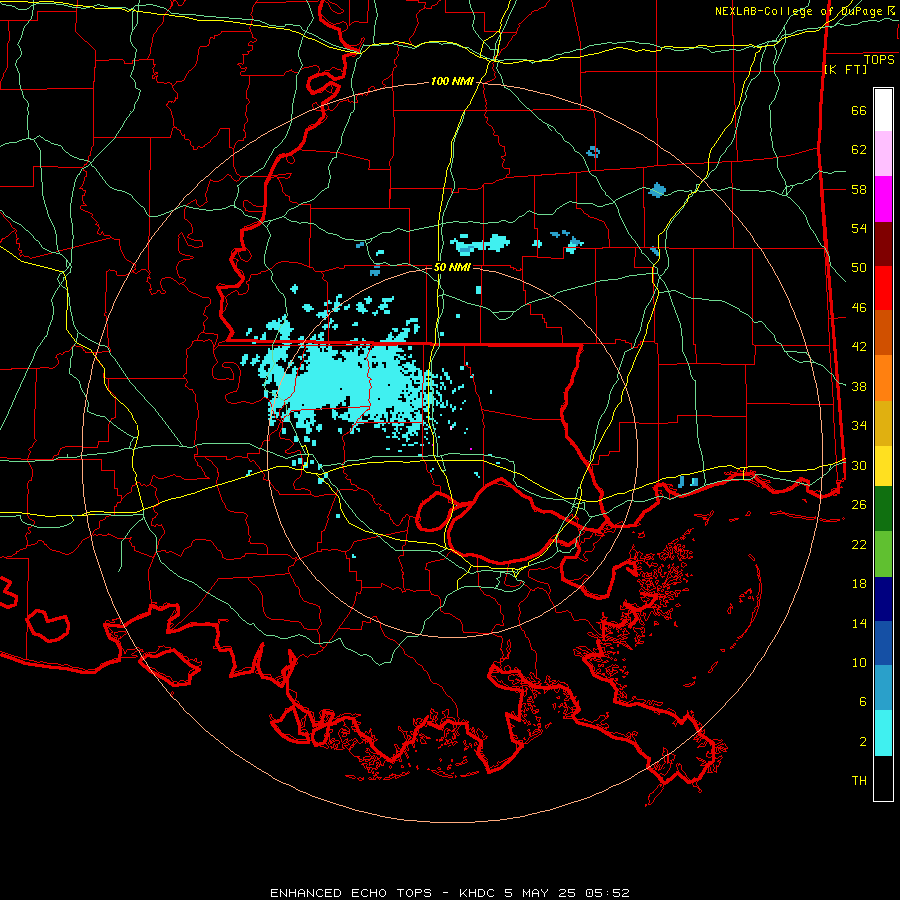Click the NEXLAB-College of DuPage text

pyautogui.click(x=800, y=11)
